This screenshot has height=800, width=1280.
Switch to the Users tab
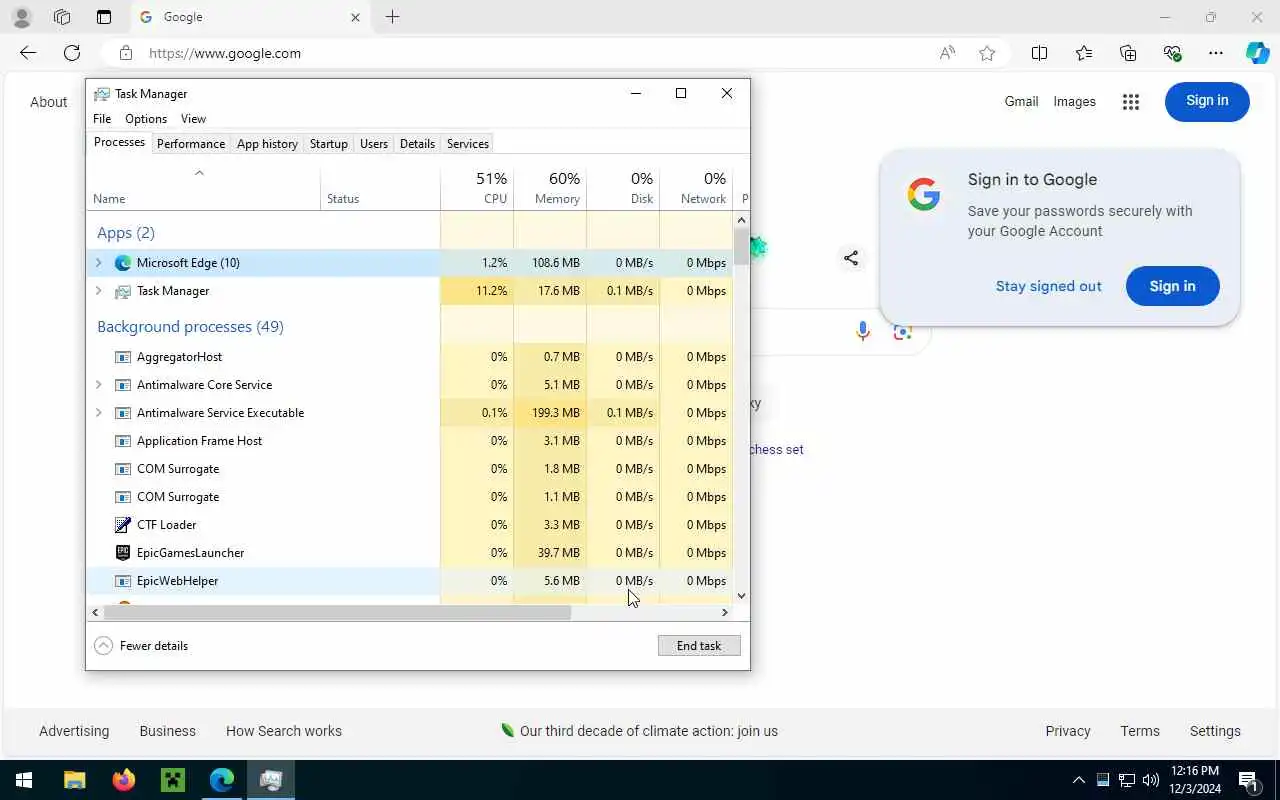pos(374,143)
